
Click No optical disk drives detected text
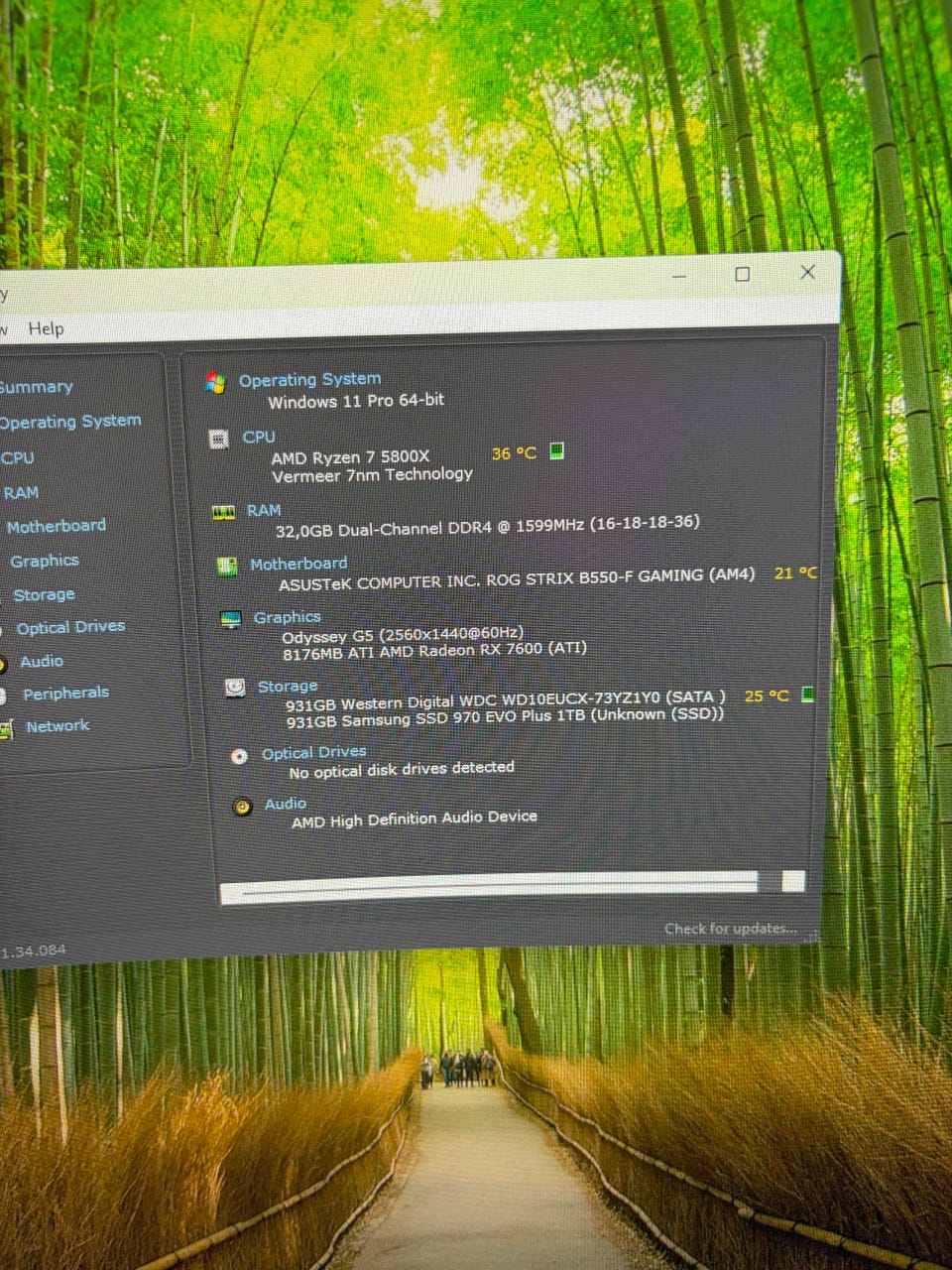[402, 770]
